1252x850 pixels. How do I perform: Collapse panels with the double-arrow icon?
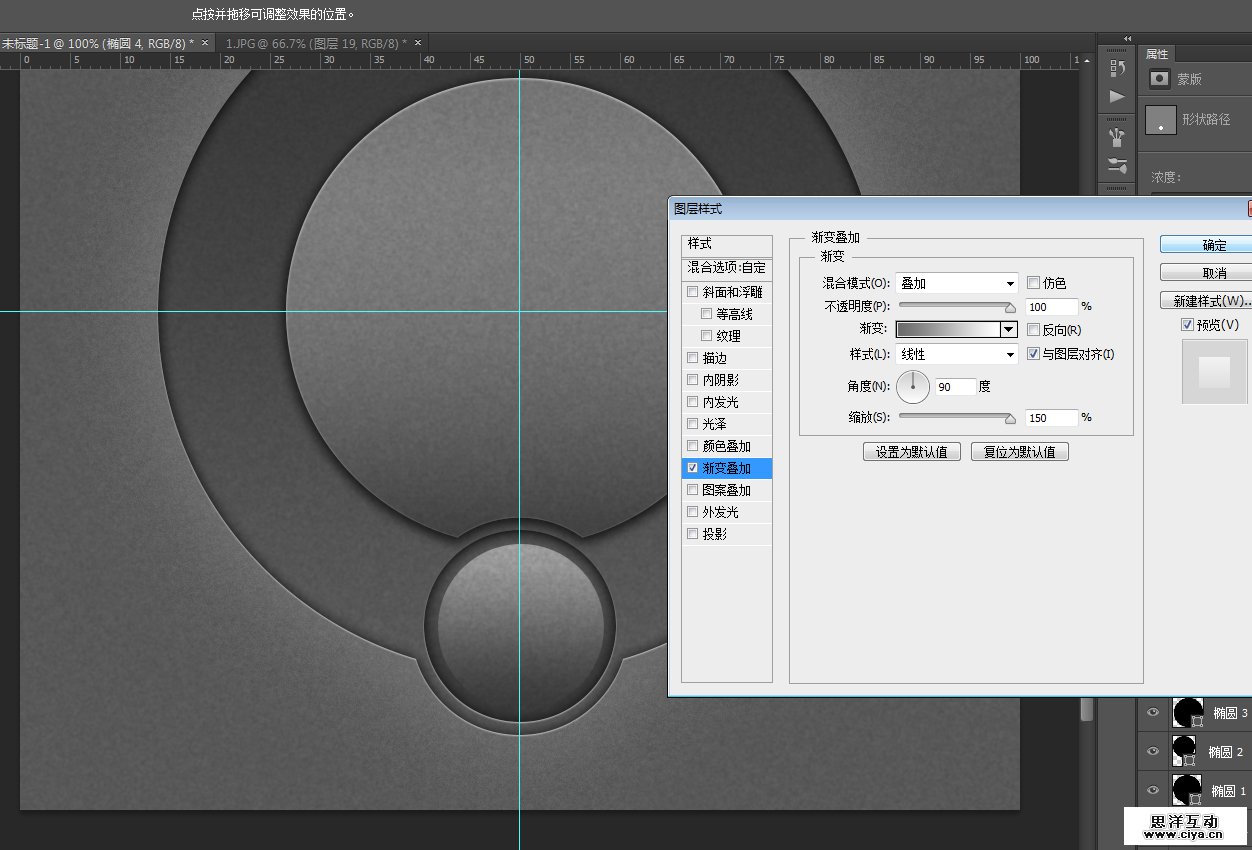tap(1128, 39)
